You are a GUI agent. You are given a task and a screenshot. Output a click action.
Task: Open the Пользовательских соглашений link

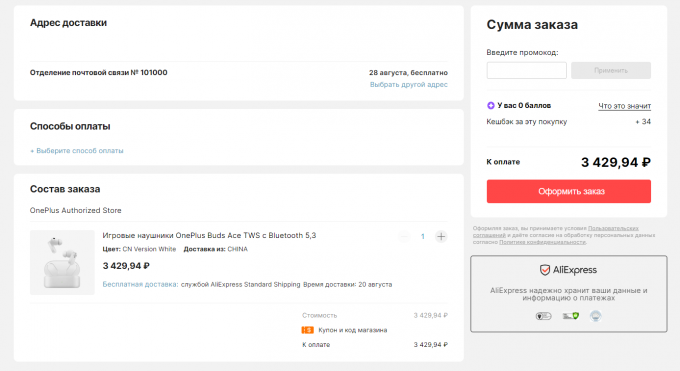pyautogui.click(x=556, y=232)
